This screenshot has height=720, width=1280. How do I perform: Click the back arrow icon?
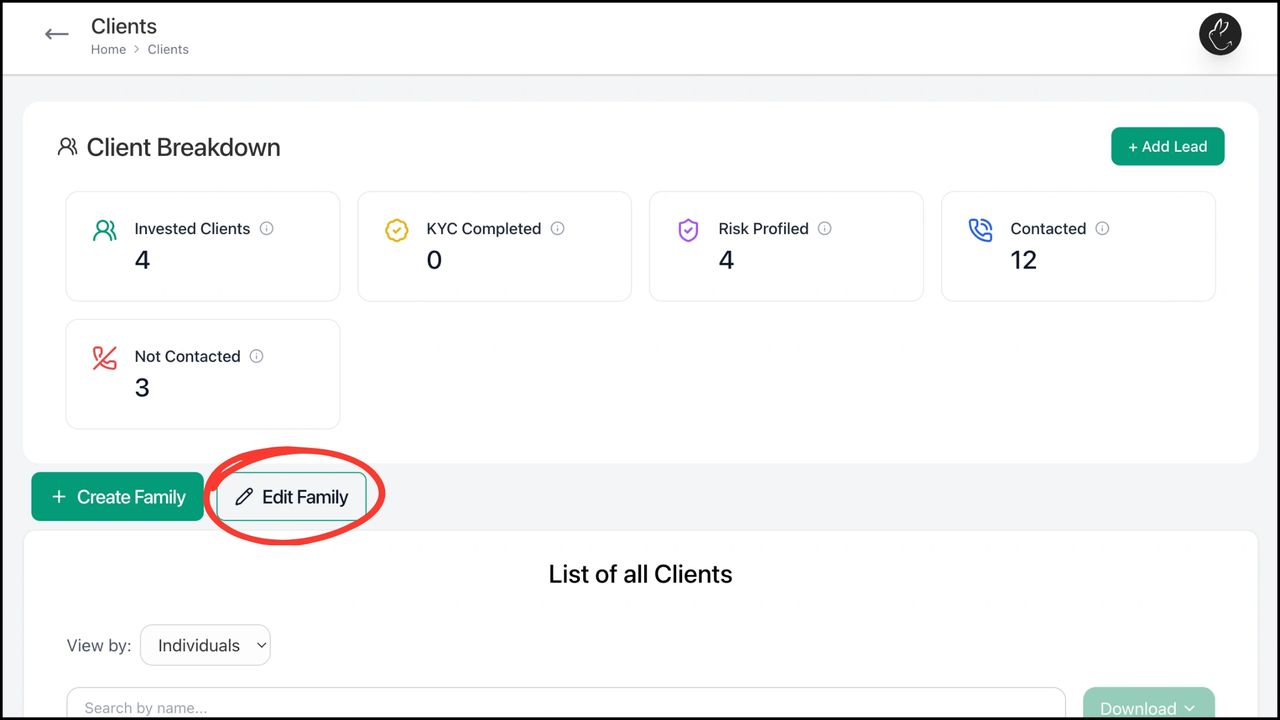(57, 35)
